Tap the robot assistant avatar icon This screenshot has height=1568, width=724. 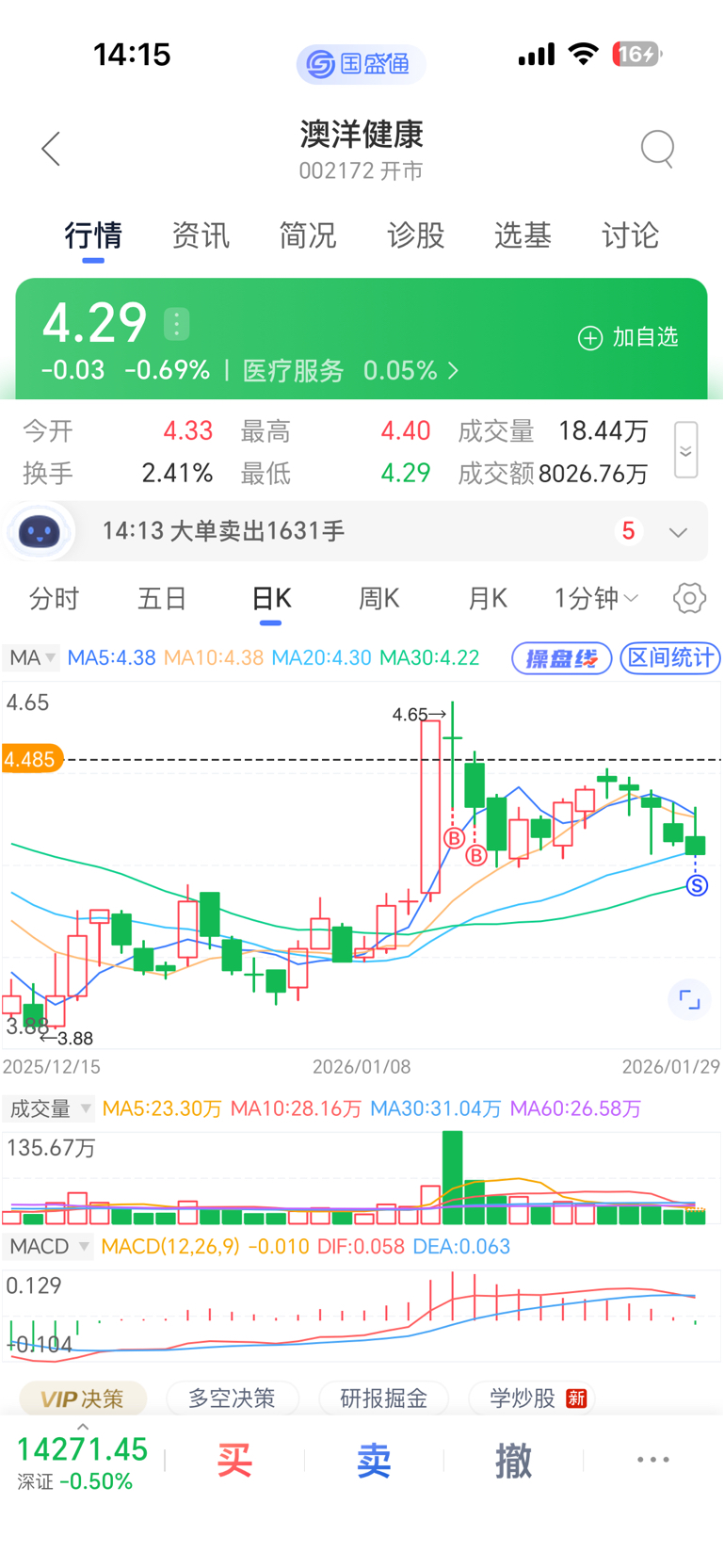(x=39, y=532)
